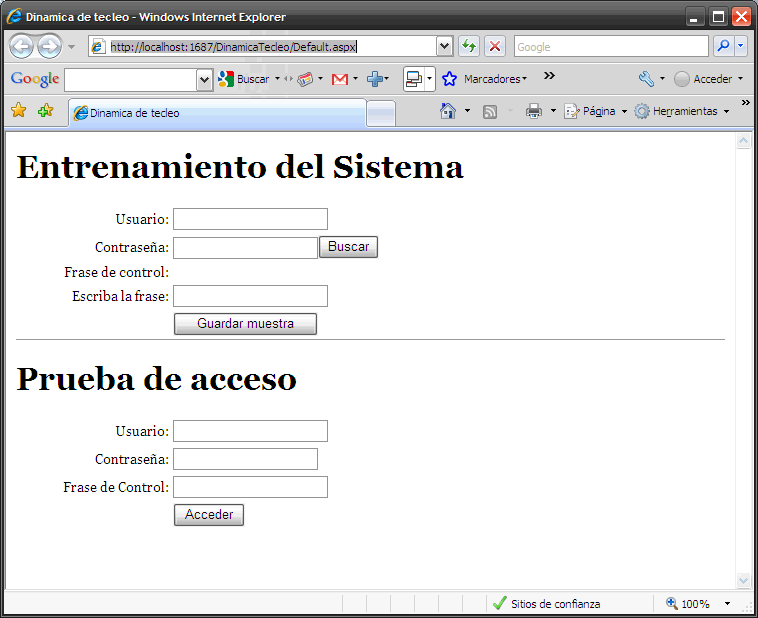758x618 pixels.
Task: Open the Página menu
Action: click(596, 111)
